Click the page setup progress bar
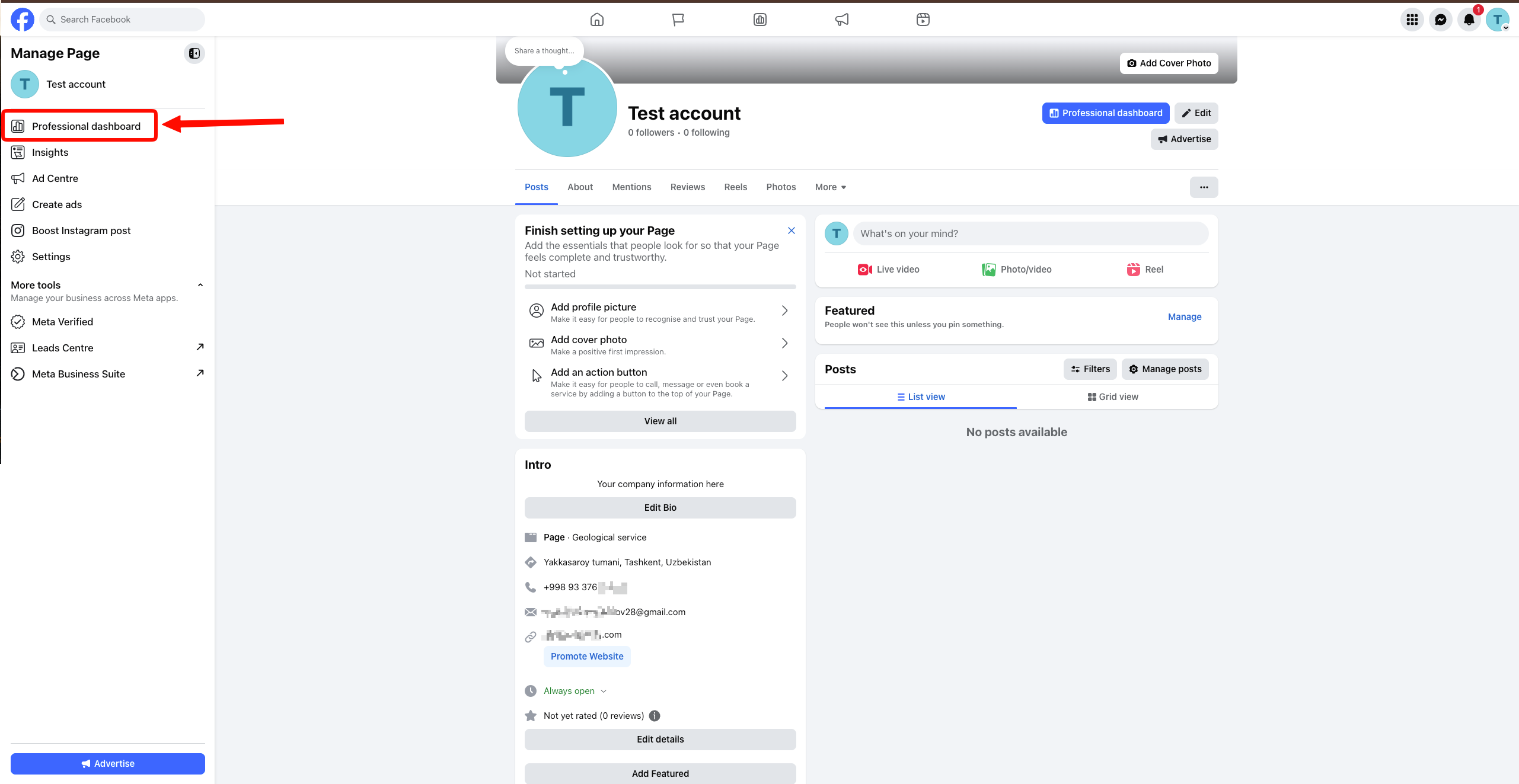 click(x=660, y=287)
